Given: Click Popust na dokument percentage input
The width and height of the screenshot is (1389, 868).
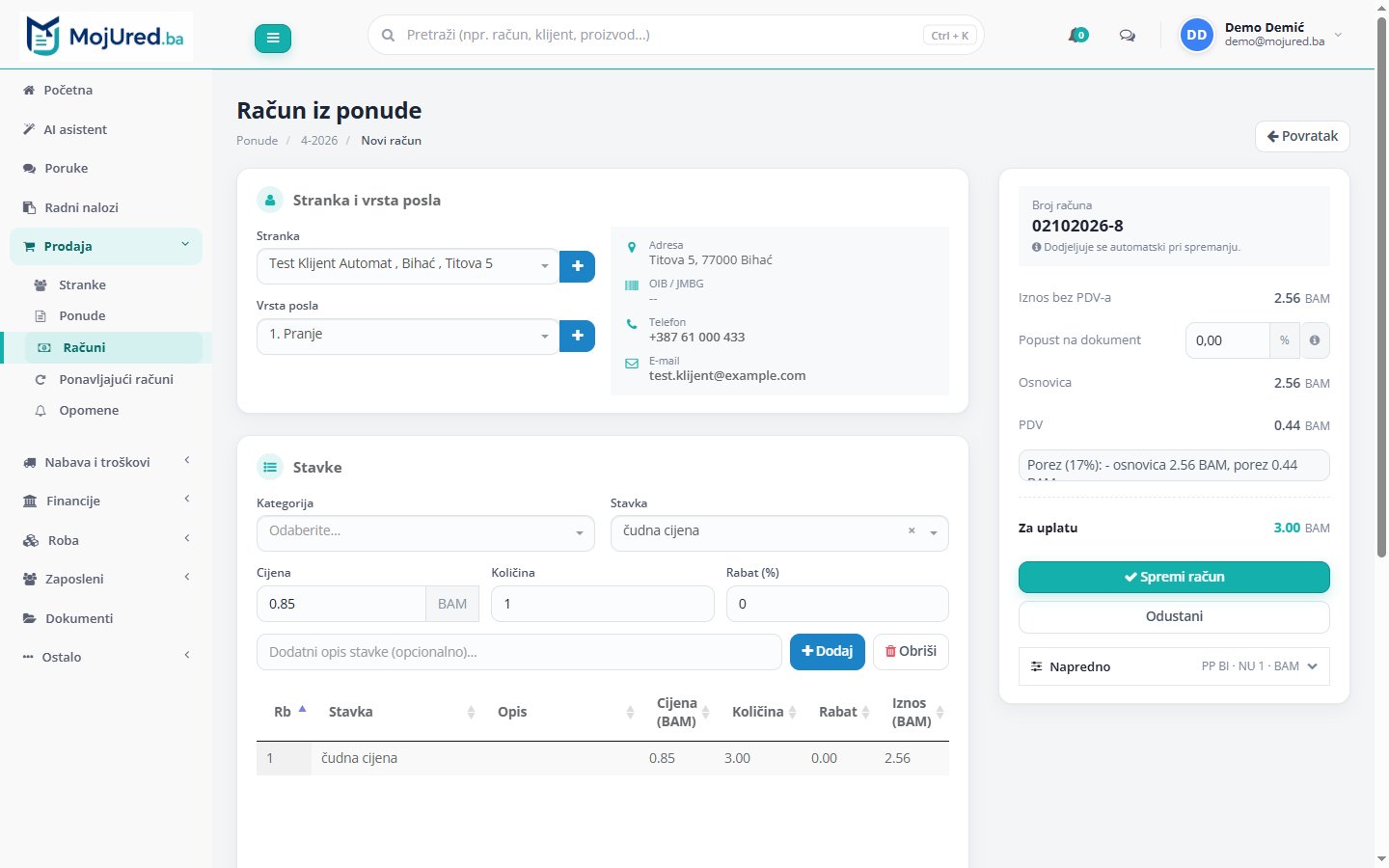Looking at the screenshot, I should 1227,340.
